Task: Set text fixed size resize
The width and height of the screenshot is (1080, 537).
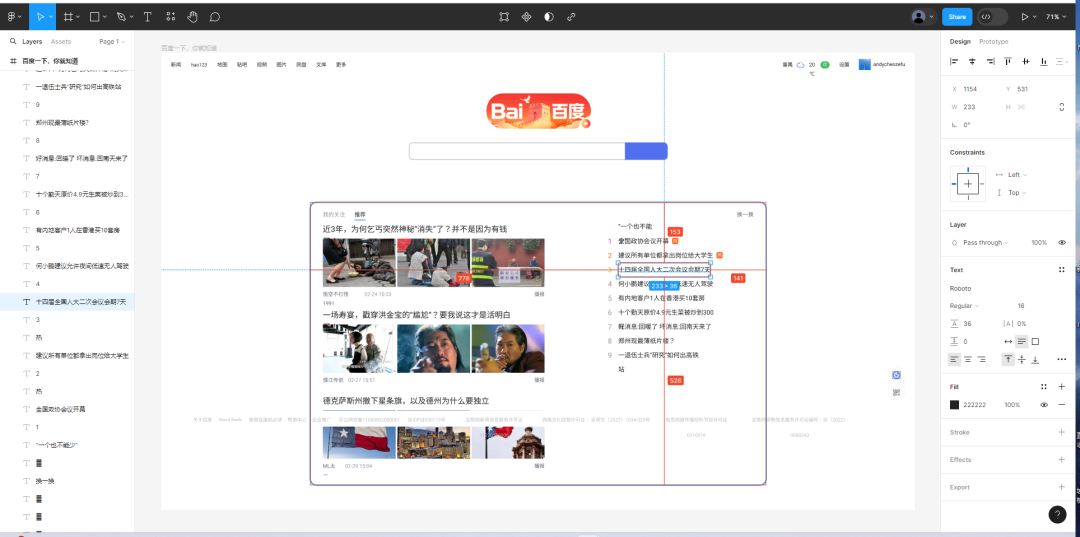Action: click(1035, 341)
